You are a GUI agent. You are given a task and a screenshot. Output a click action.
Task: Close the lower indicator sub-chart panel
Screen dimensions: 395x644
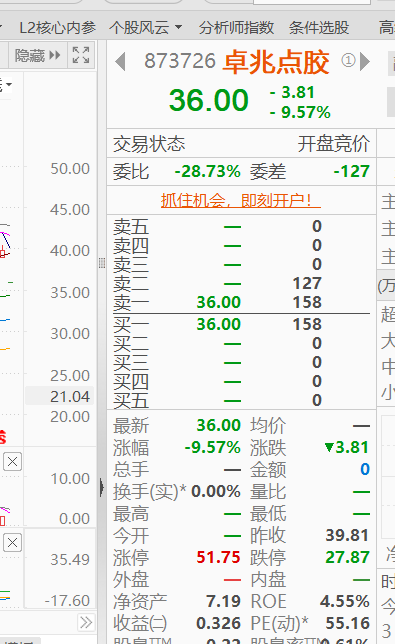click(x=12, y=543)
